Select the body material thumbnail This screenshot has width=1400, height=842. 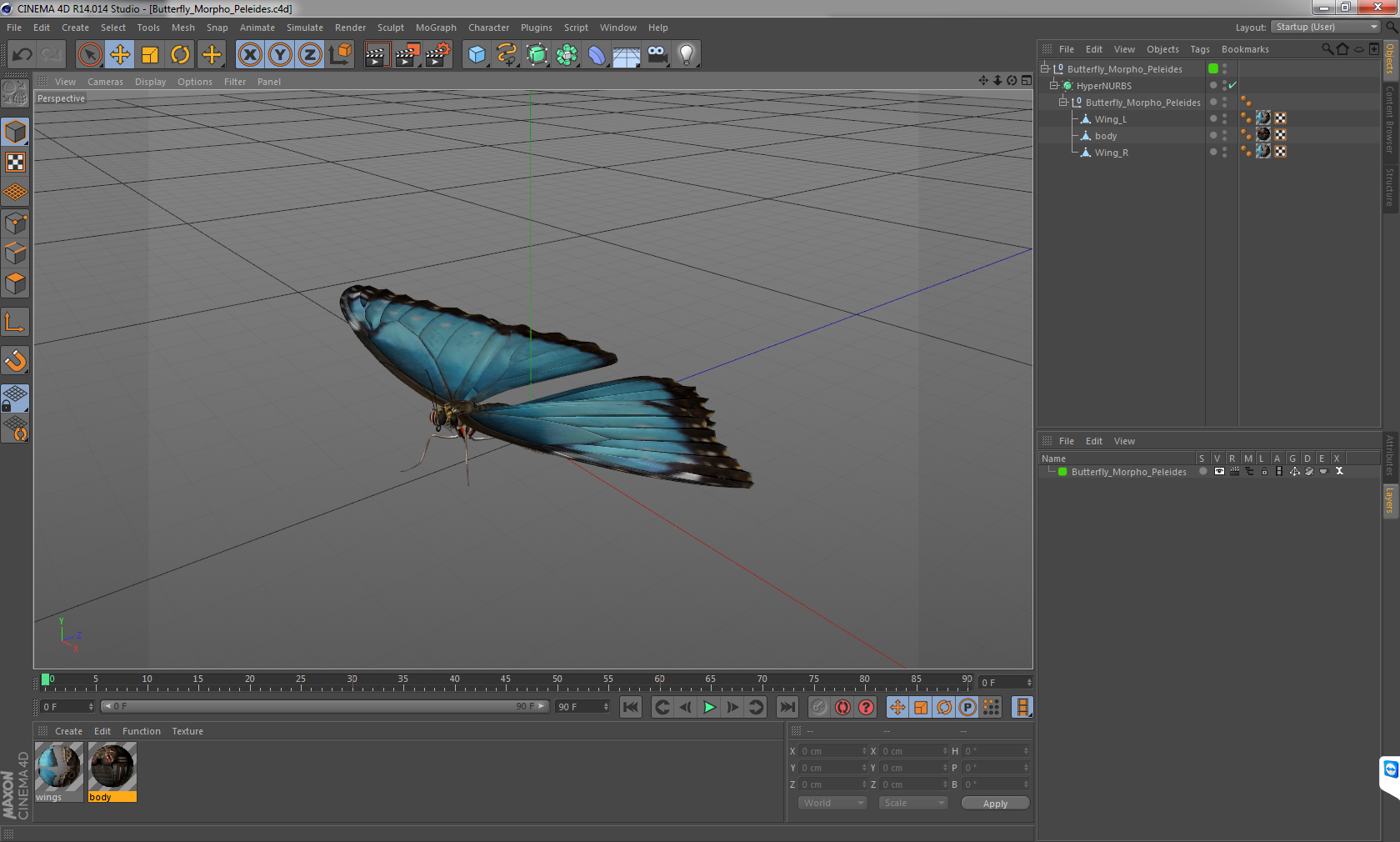(112, 772)
